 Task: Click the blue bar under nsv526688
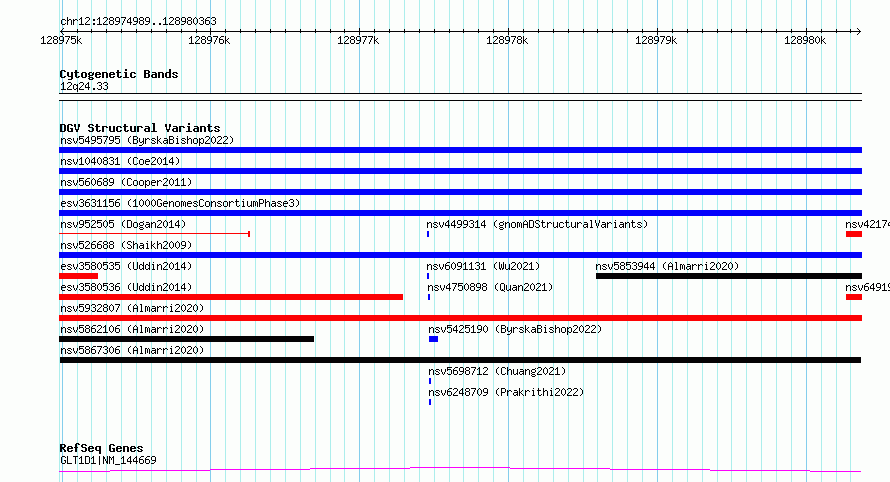pyautogui.click(x=460, y=255)
